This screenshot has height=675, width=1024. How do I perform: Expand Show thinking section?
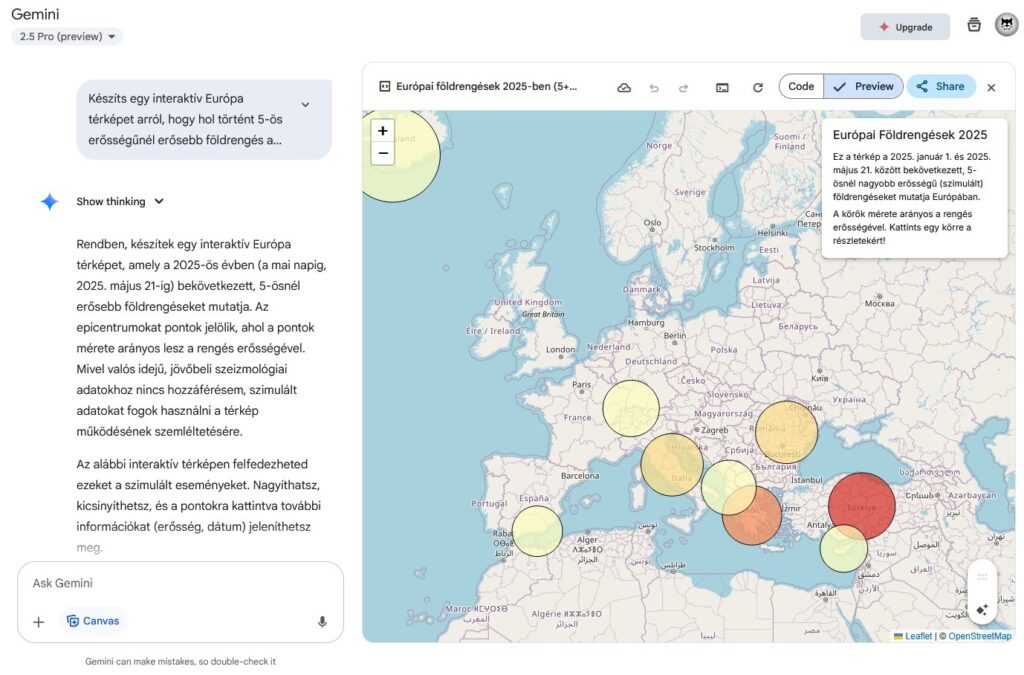click(x=120, y=201)
